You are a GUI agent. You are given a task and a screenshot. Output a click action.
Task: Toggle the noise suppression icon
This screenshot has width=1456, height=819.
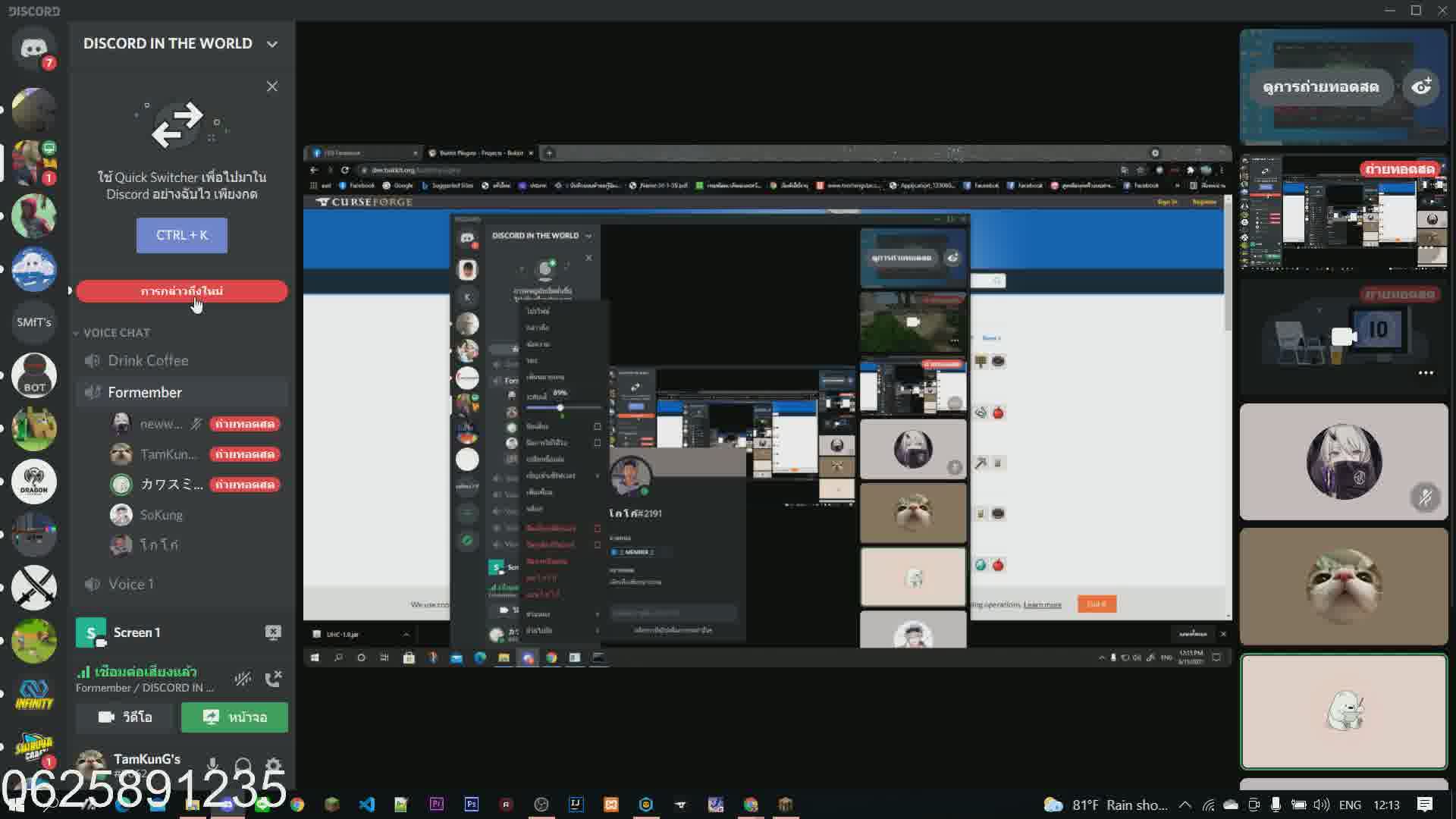(x=241, y=679)
